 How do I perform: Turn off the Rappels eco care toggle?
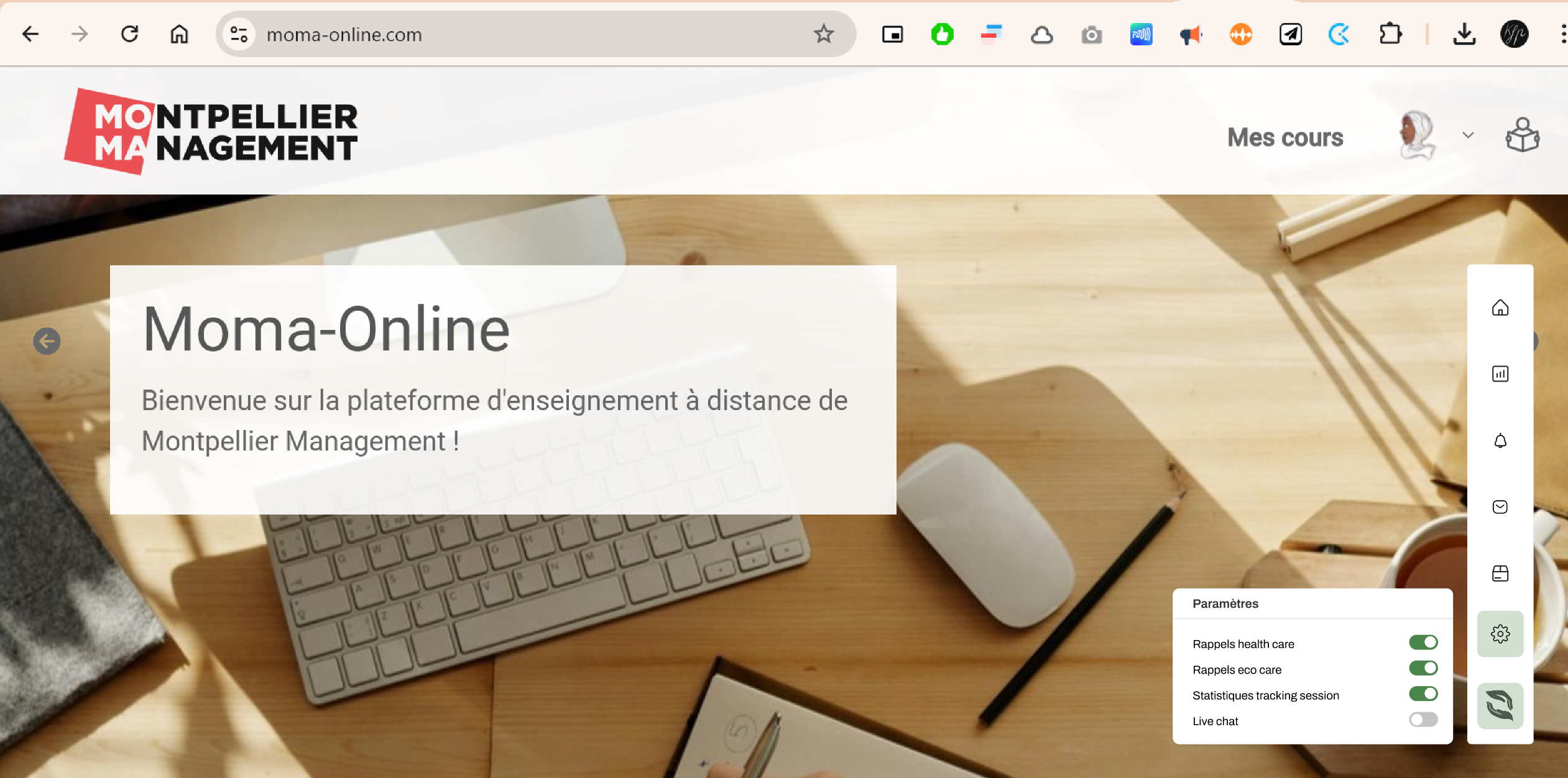point(1423,668)
